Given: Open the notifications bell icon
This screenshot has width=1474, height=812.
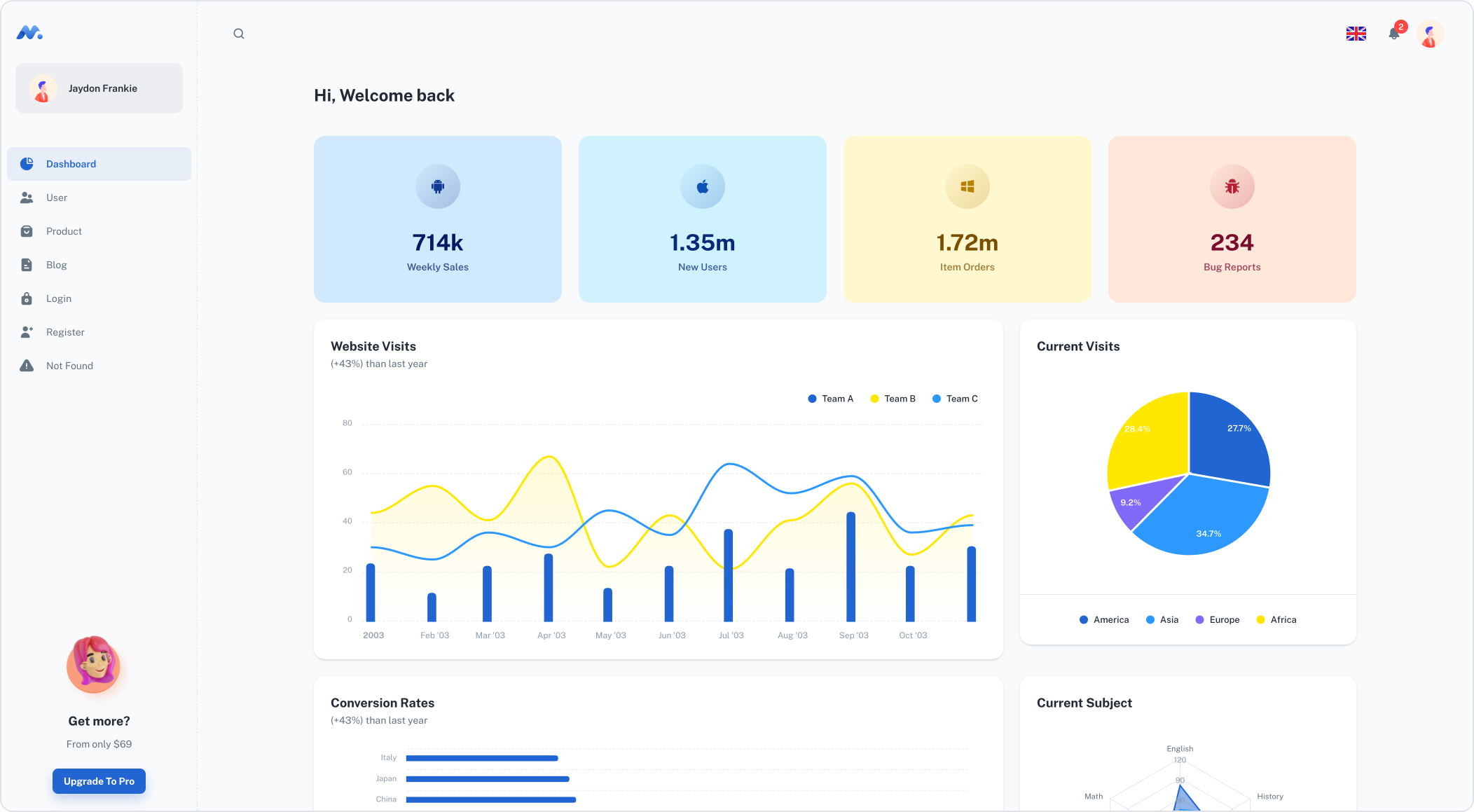Looking at the screenshot, I should click(x=1393, y=34).
